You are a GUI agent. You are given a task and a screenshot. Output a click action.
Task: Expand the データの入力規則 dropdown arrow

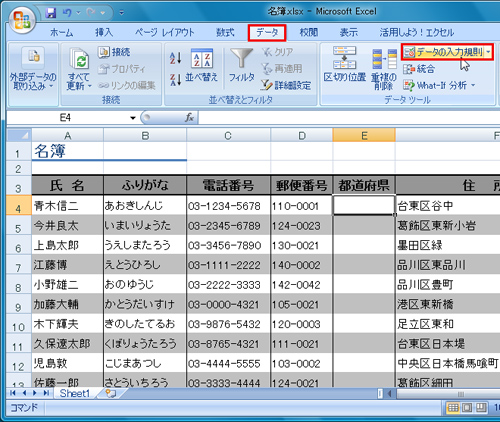tap(488, 52)
